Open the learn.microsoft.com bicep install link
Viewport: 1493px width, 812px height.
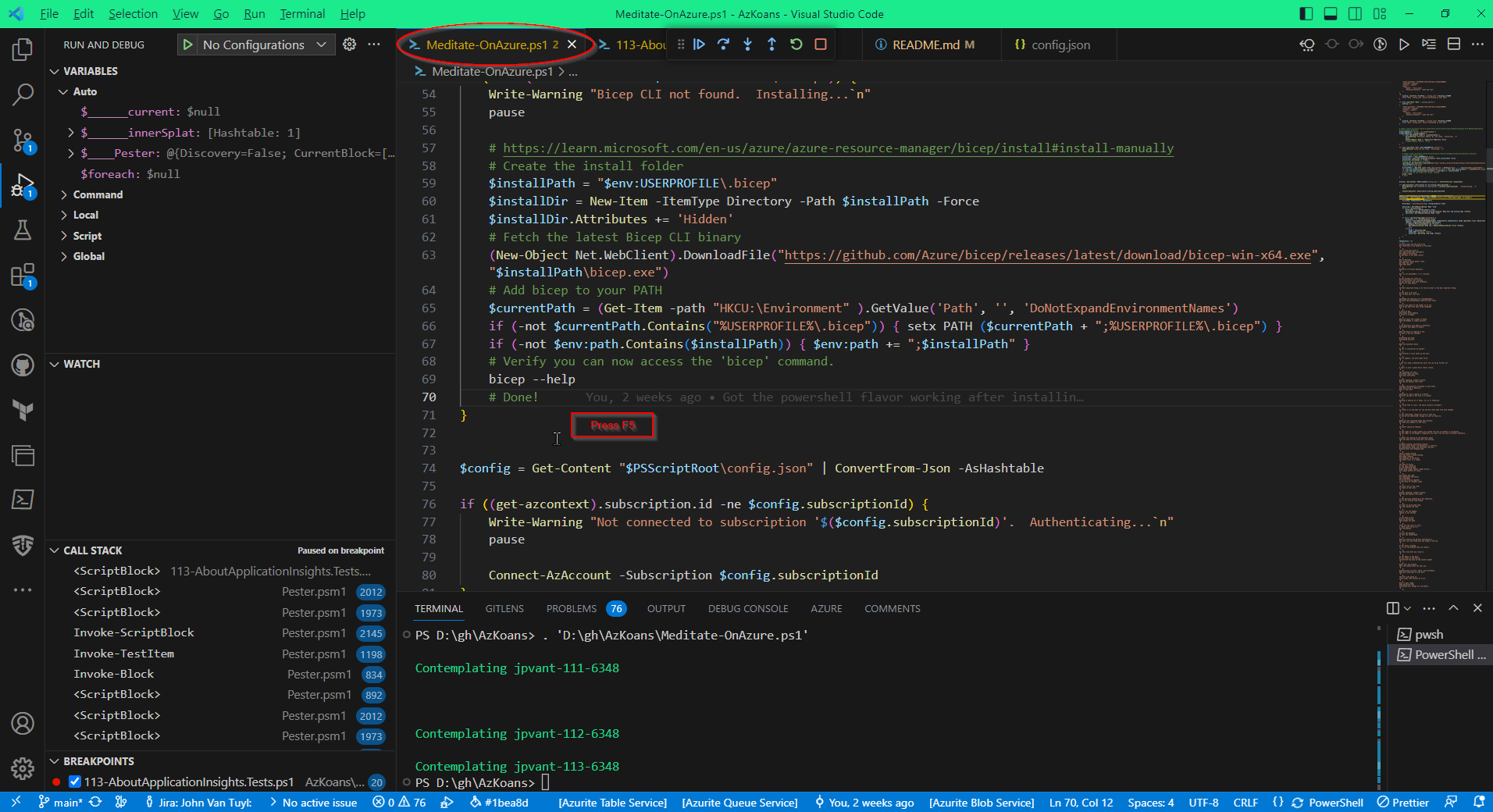coord(838,148)
